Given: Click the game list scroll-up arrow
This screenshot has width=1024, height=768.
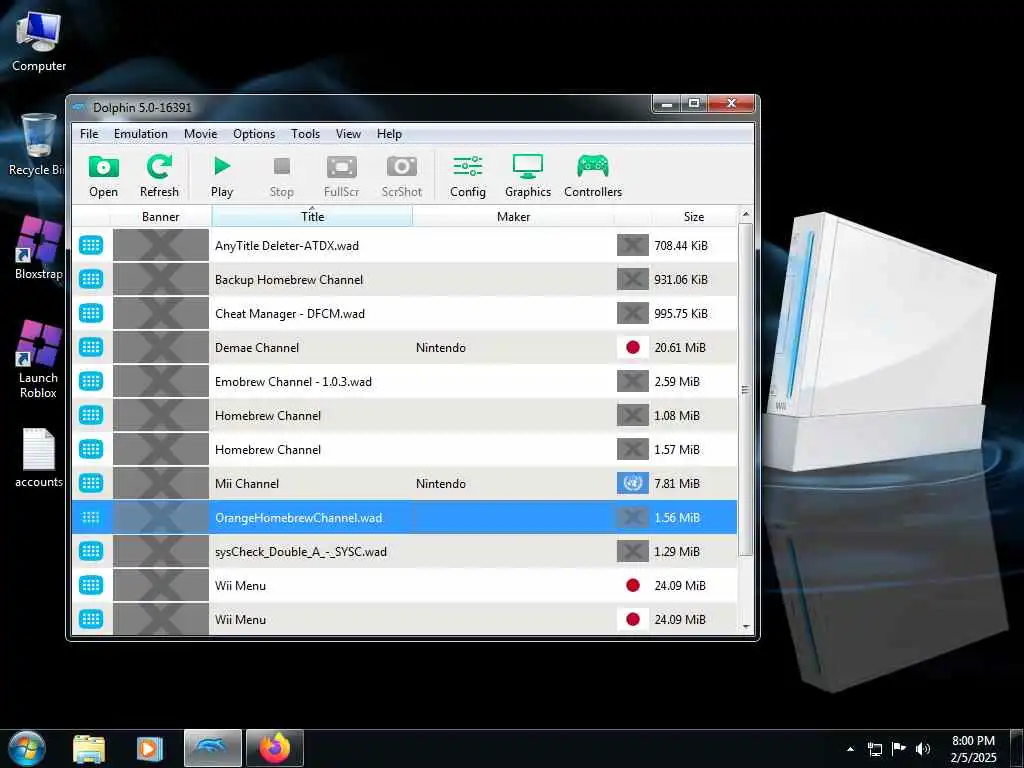Looking at the screenshot, I should coord(746,214).
